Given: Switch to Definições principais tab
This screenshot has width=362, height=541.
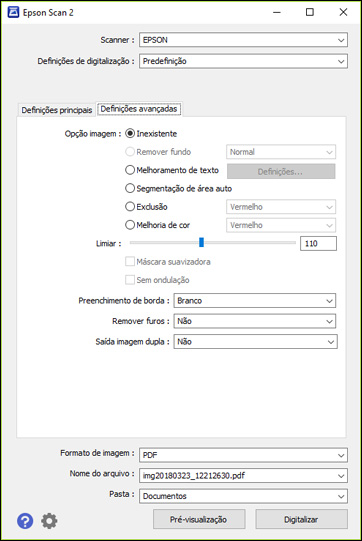Looking at the screenshot, I should (x=57, y=110).
